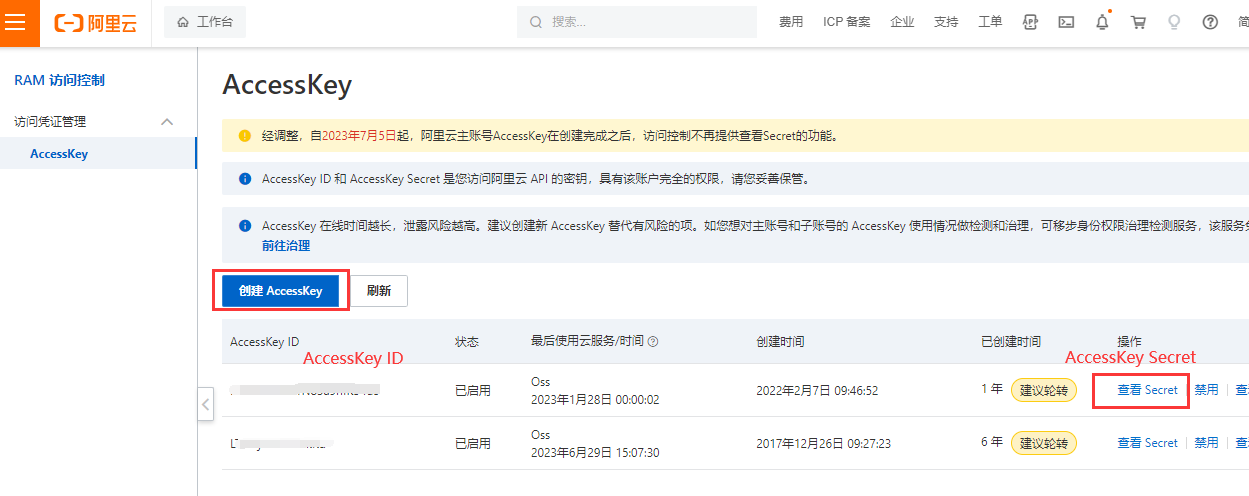Screen dimensions: 1249x496
Task: Click the 前往治理 link
Action: pyautogui.click(x=286, y=246)
